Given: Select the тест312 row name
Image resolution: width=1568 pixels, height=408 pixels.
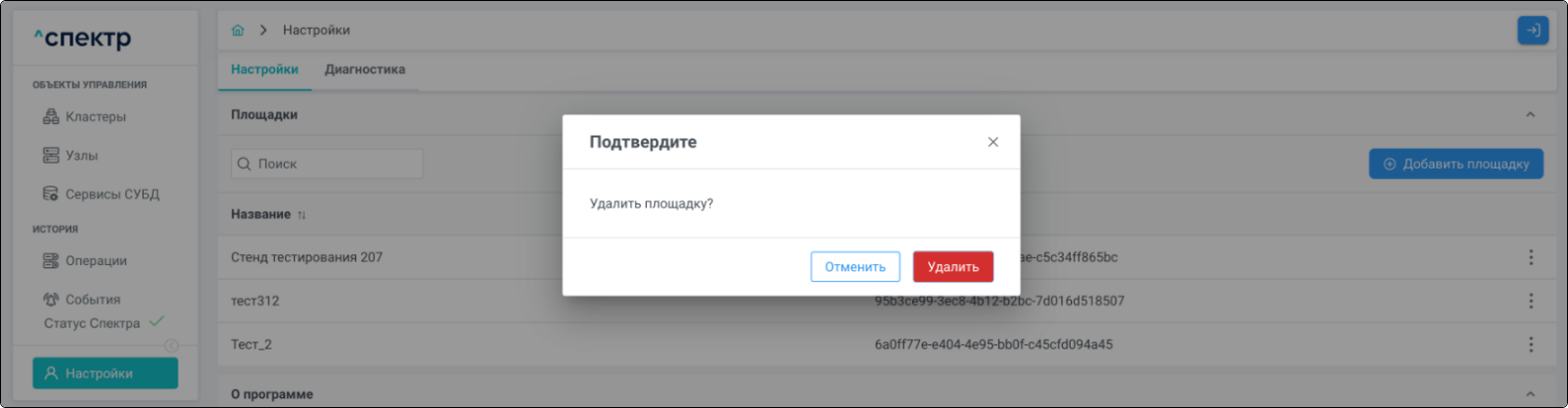Looking at the screenshot, I should click(255, 301).
